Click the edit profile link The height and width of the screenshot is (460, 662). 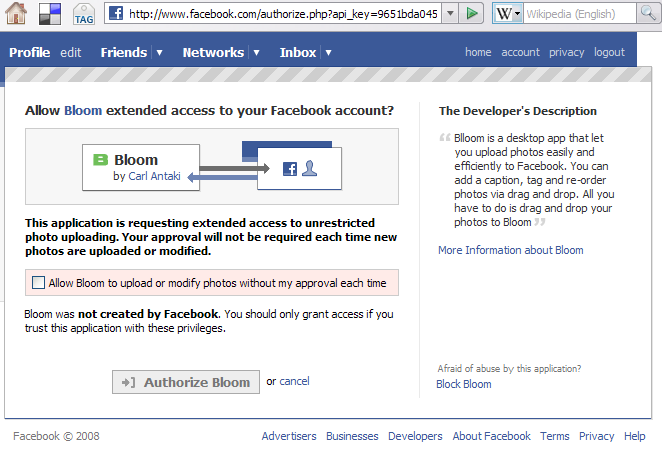(x=71, y=52)
